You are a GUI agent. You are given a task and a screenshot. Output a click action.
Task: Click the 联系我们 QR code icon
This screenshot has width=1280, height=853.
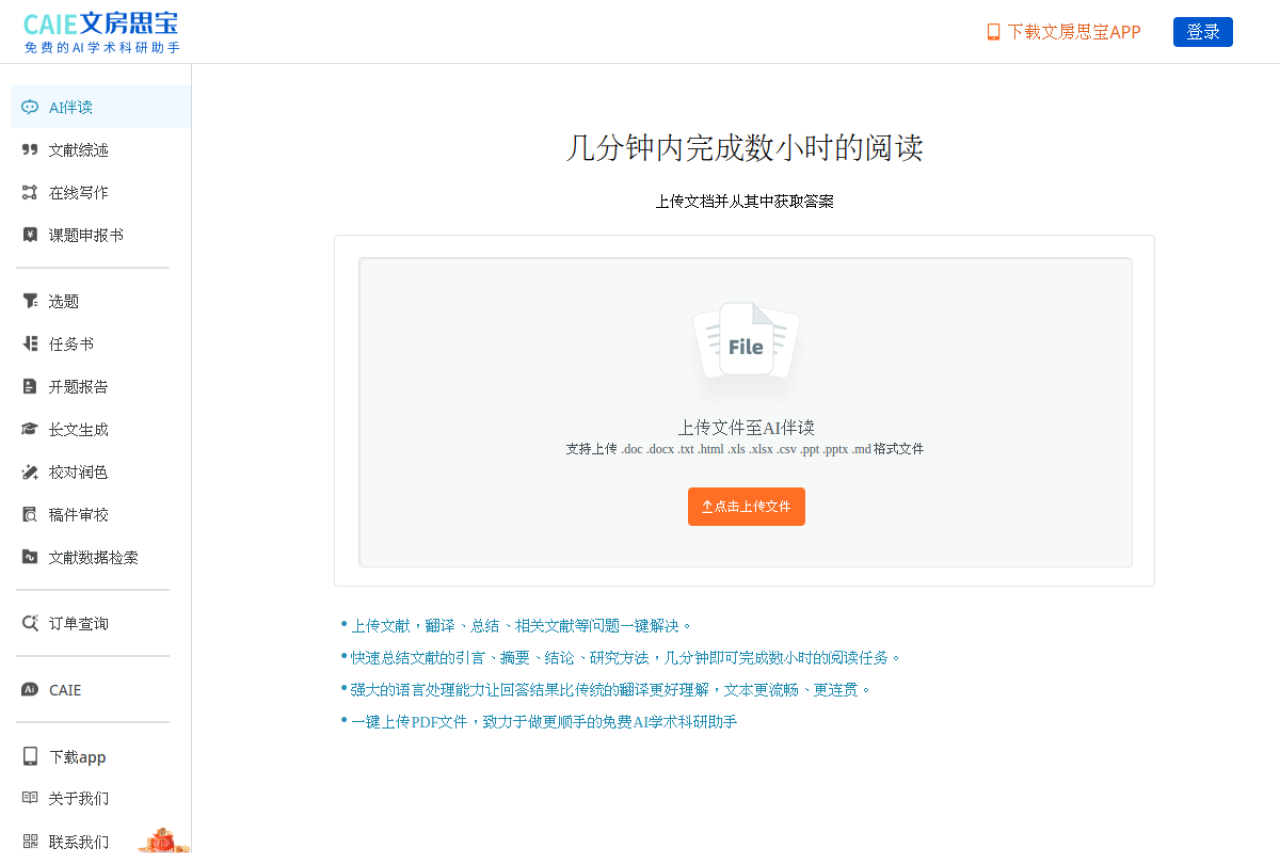pos(30,841)
